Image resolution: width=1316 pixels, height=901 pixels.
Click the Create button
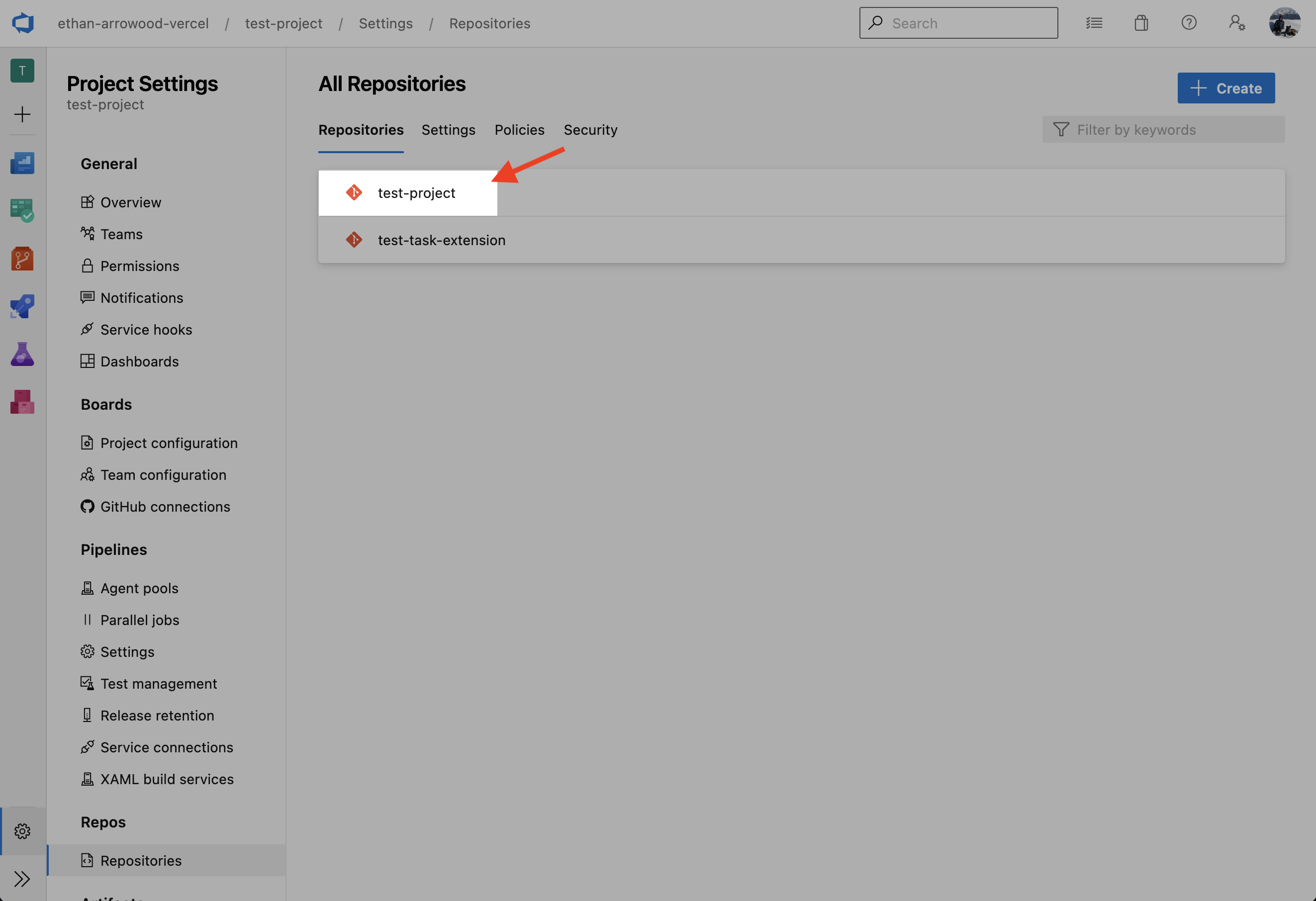[x=1225, y=88]
